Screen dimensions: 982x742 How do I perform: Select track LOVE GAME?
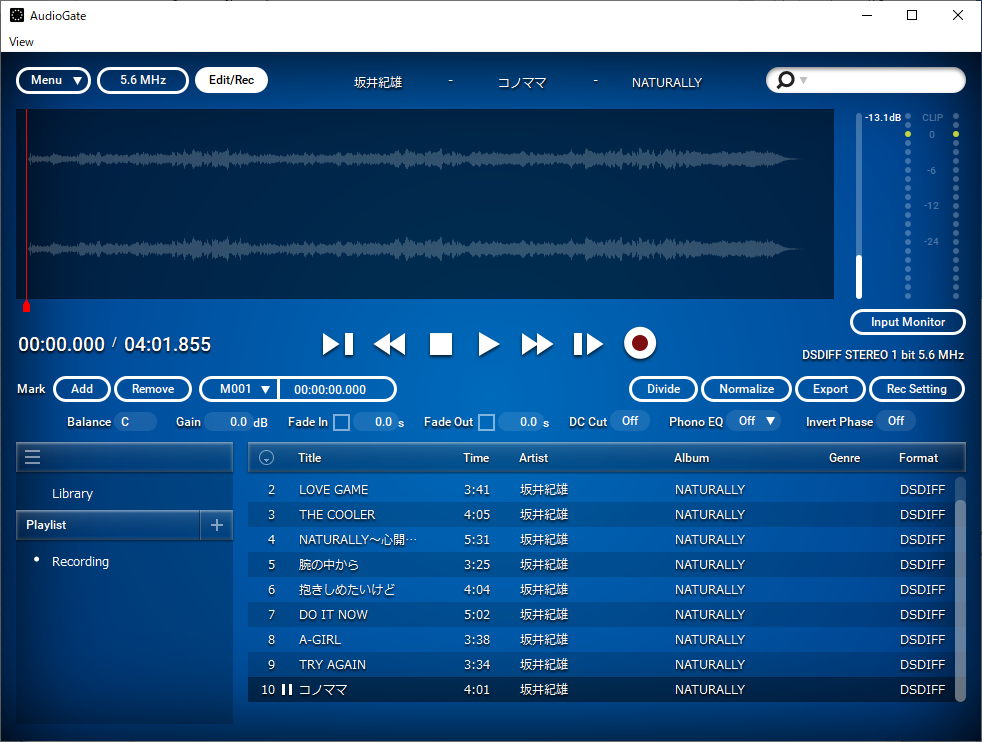601,490
